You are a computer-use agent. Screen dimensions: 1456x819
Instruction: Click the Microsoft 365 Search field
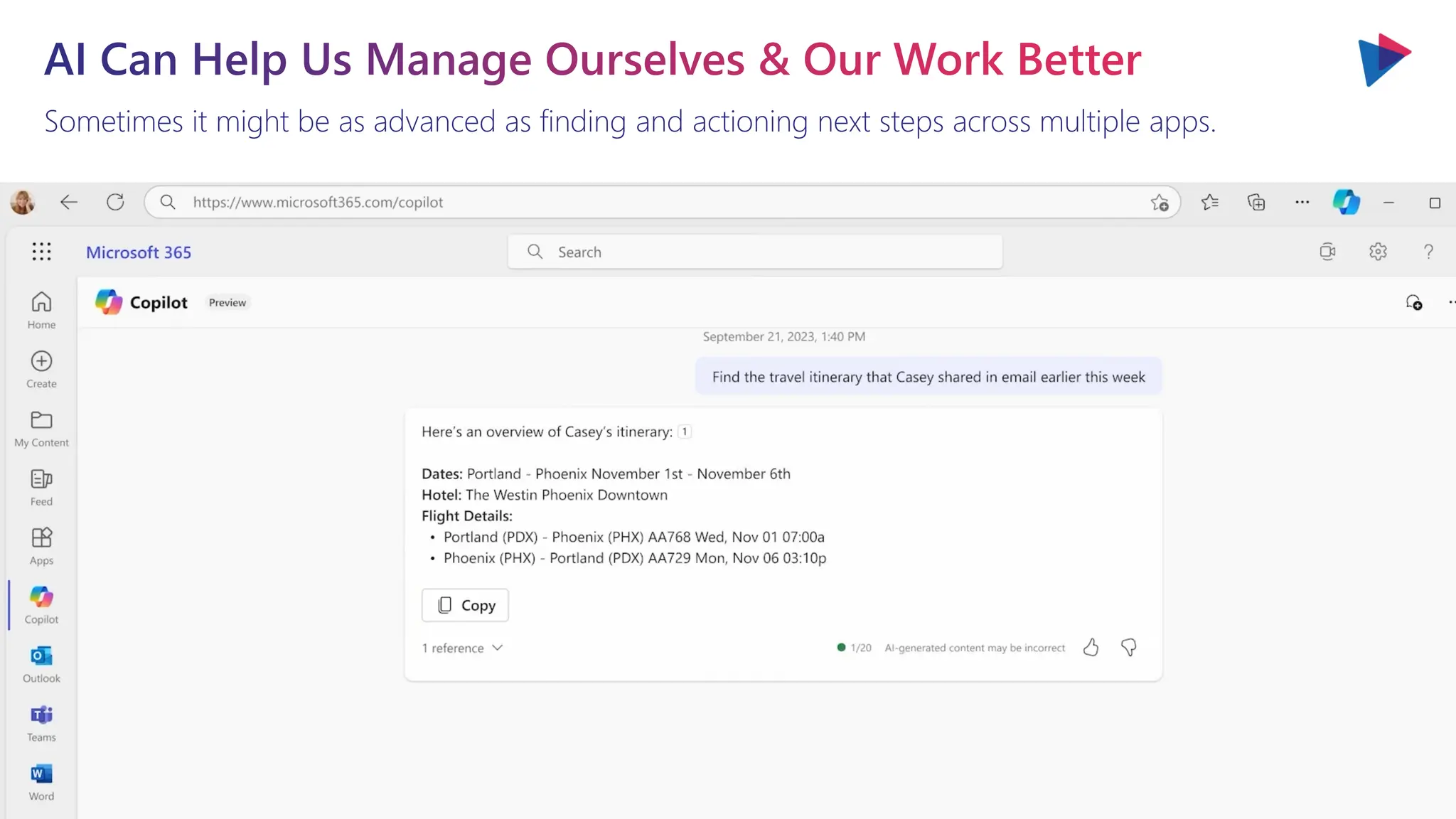point(755,252)
